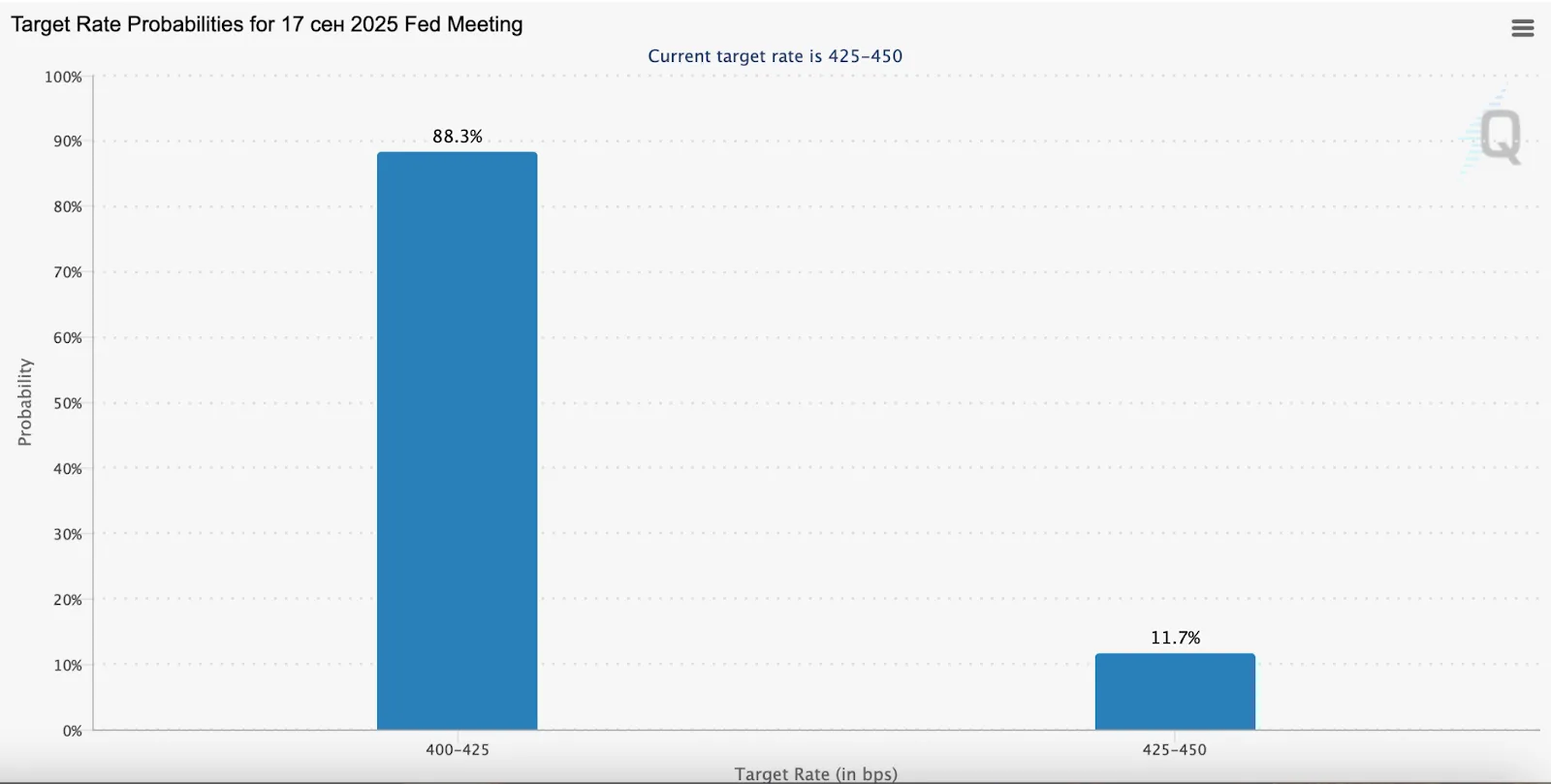Click the chart title for 17 сен 2025 meeting

click(x=267, y=23)
